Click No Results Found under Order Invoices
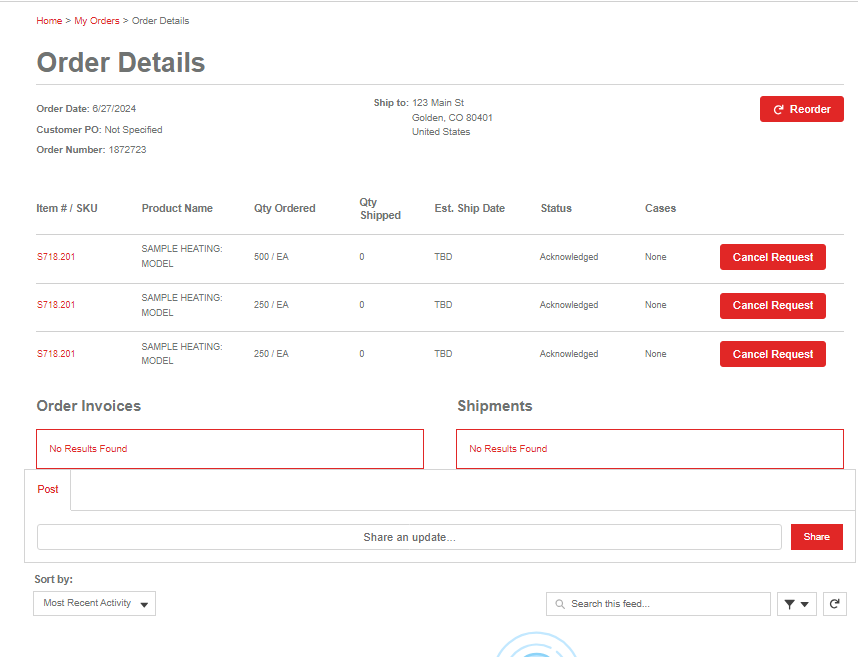The height and width of the screenshot is (657, 858). (88, 449)
